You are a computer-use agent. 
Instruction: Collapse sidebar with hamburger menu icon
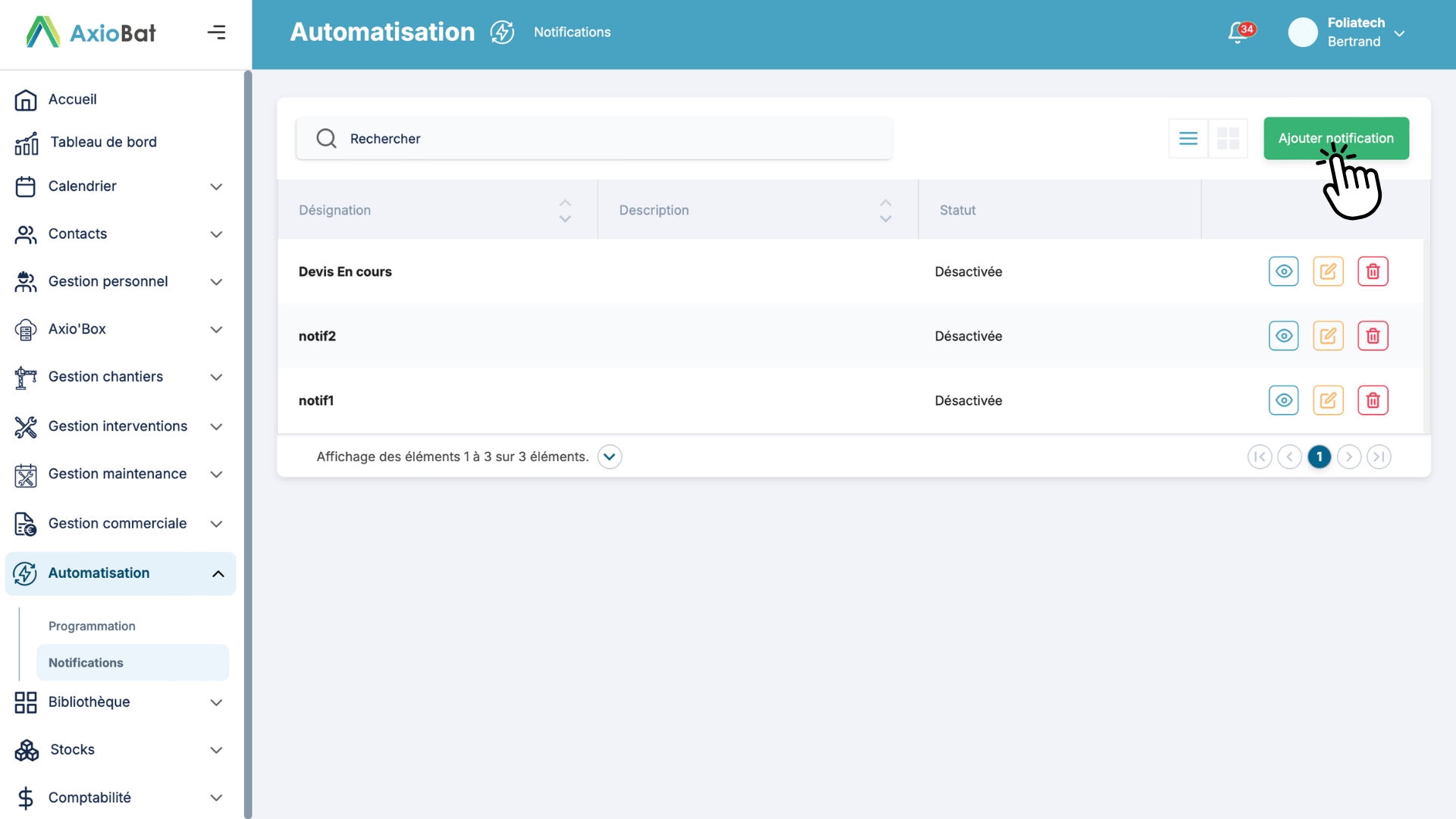point(216,33)
